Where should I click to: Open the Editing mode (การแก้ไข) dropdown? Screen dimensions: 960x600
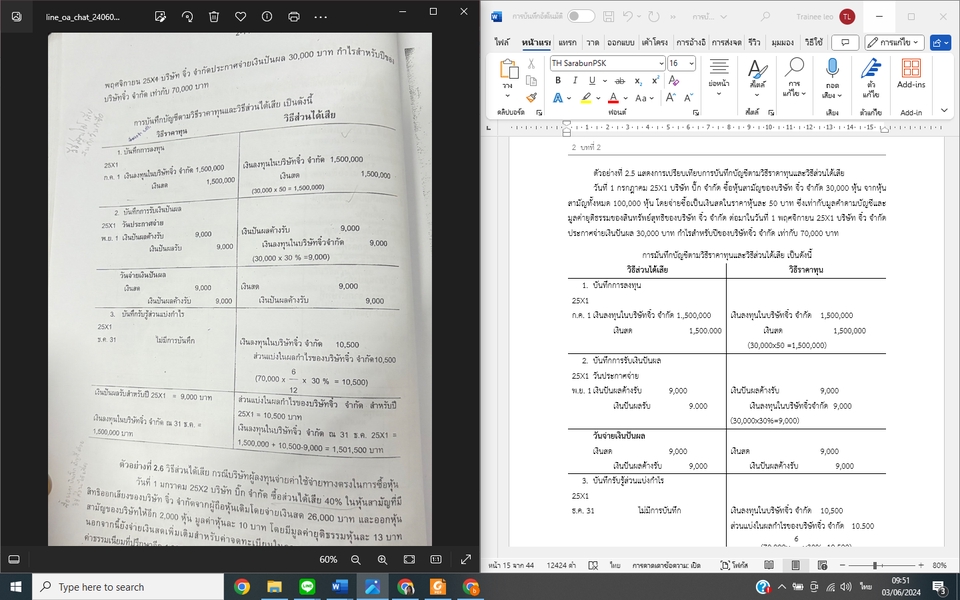pos(894,42)
